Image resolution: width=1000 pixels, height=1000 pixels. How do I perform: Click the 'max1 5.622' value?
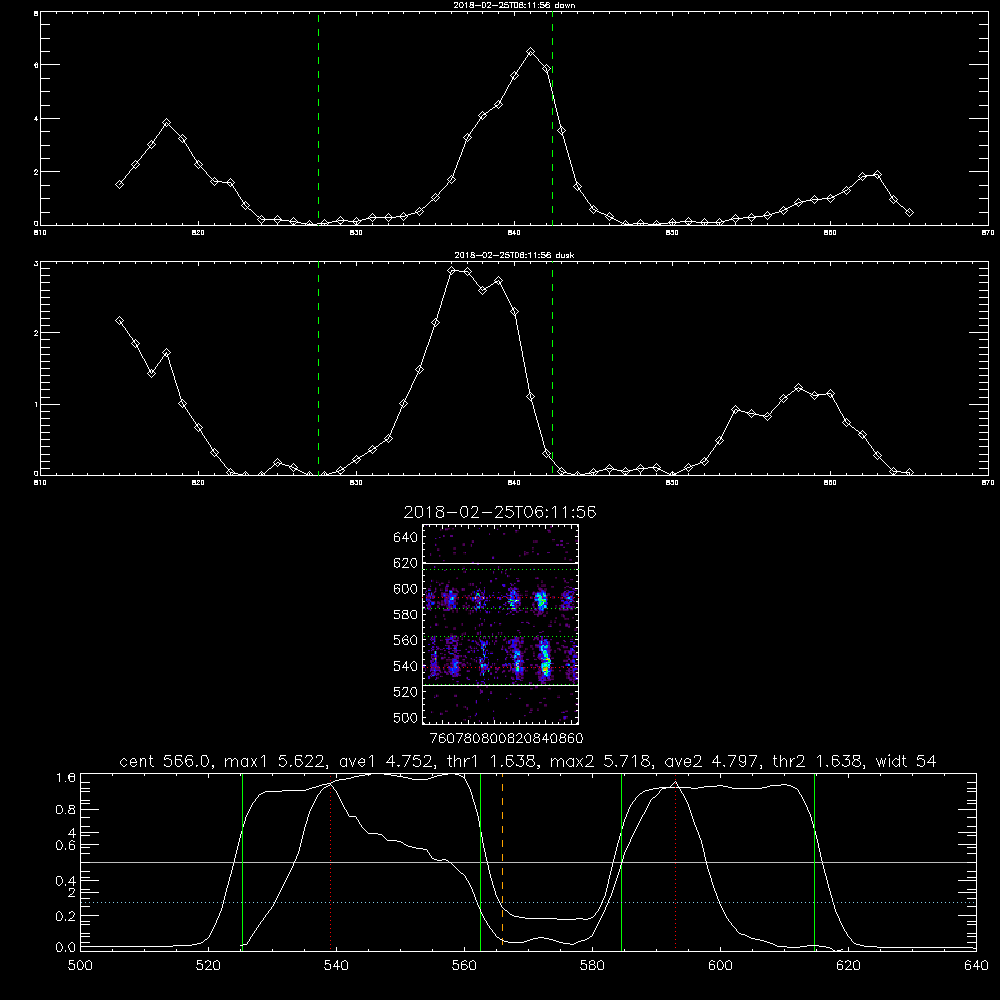272,761
